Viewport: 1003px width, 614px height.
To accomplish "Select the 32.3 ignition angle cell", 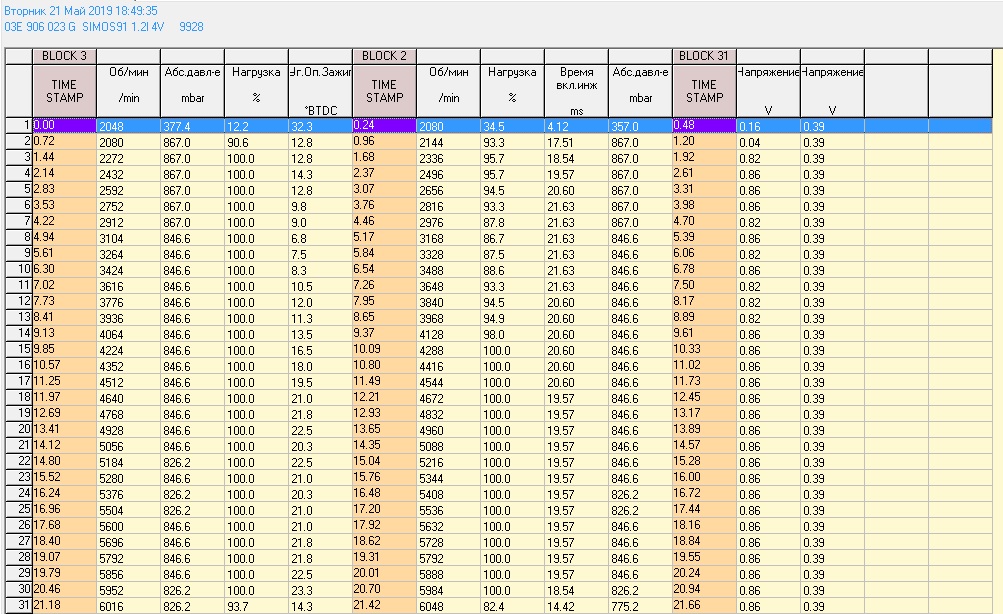I will click(320, 126).
